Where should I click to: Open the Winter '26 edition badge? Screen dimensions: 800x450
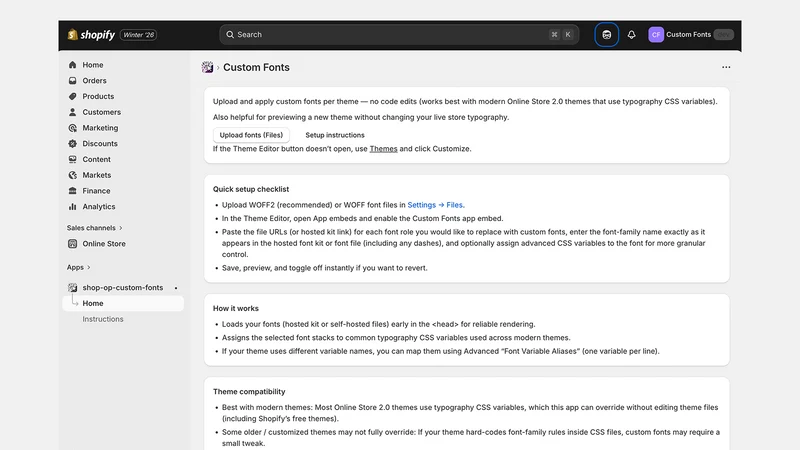(139, 35)
